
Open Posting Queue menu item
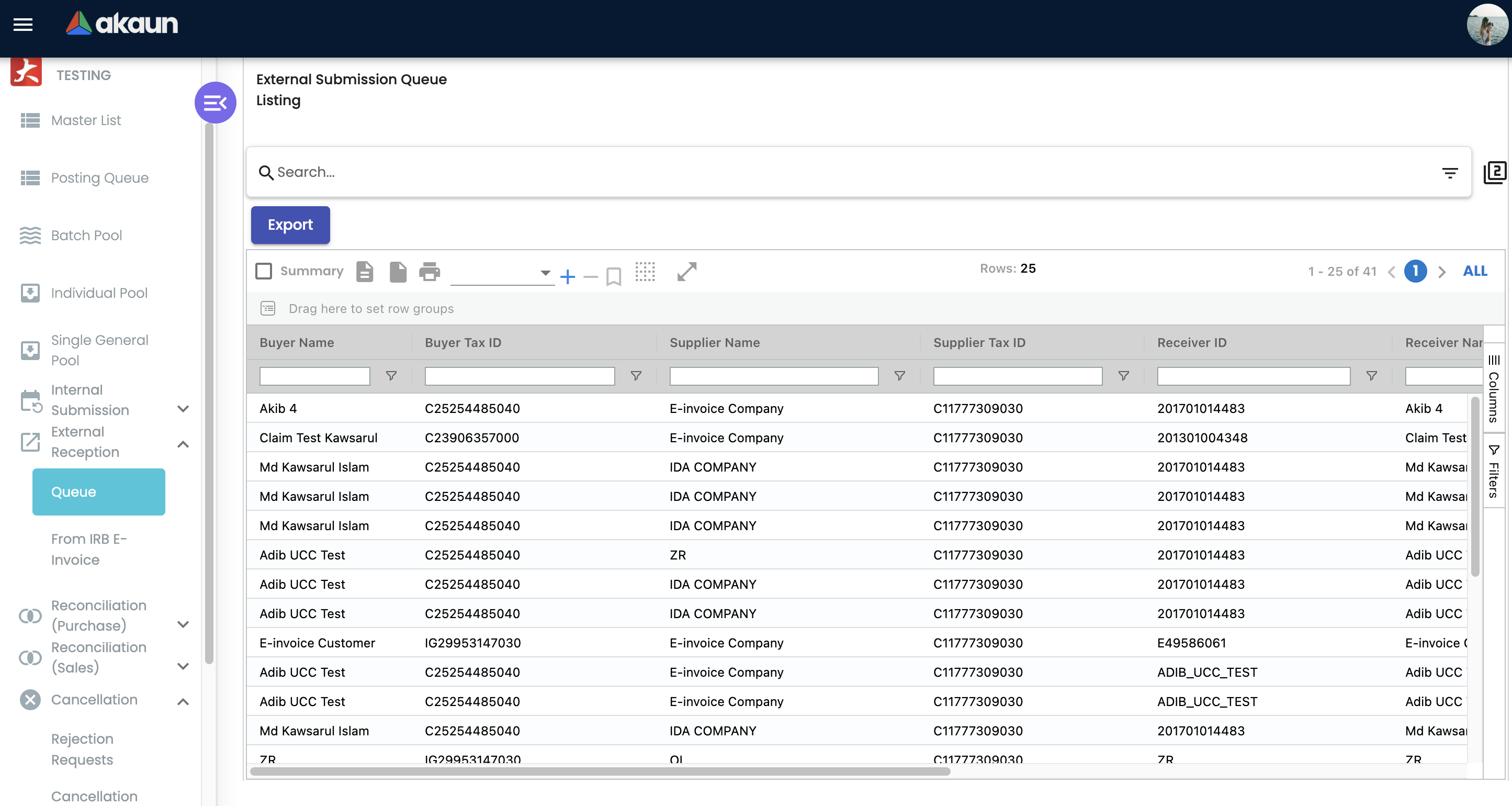click(100, 178)
